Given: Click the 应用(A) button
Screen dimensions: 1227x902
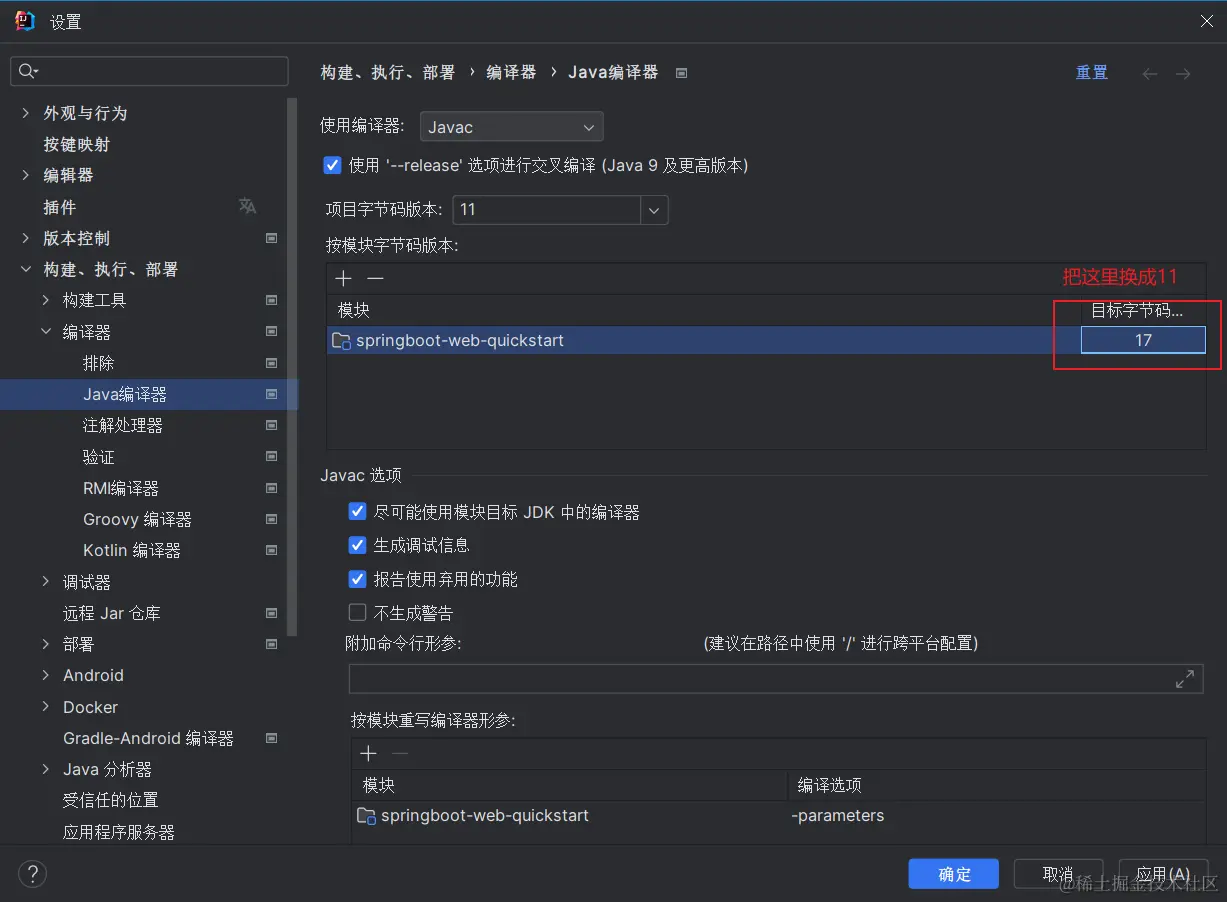Looking at the screenshot, I should (1163, 874).
